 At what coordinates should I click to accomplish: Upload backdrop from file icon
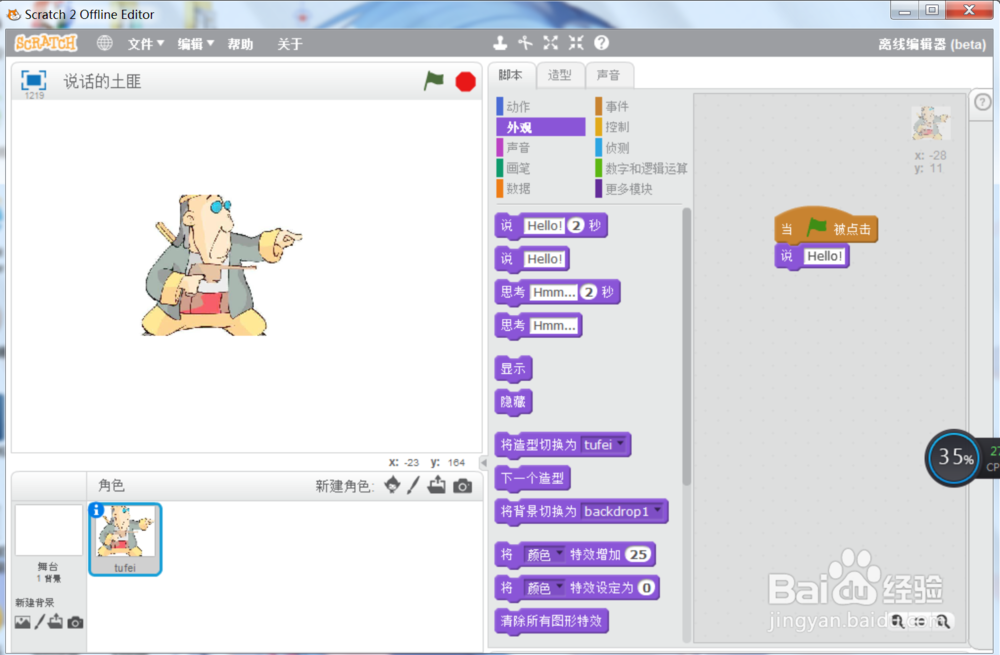pos(56,621)
